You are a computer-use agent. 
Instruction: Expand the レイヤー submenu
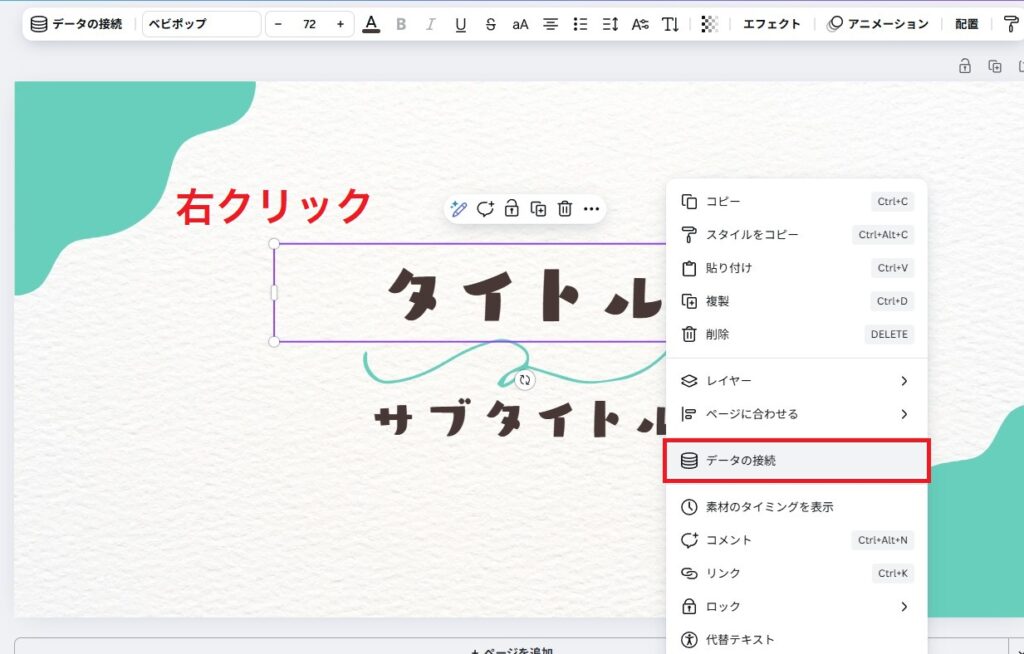(x=797, y=381)
